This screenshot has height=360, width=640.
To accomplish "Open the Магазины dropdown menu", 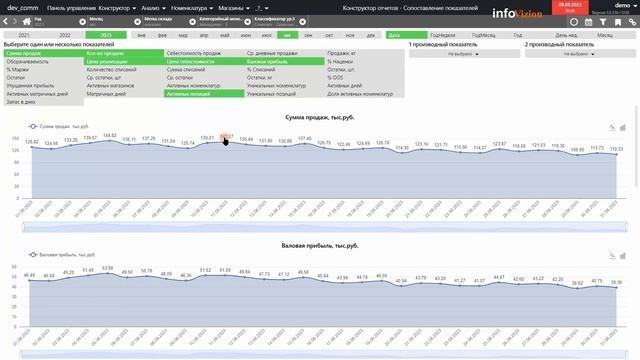I will pyautogui.click(x=234, y=8).
